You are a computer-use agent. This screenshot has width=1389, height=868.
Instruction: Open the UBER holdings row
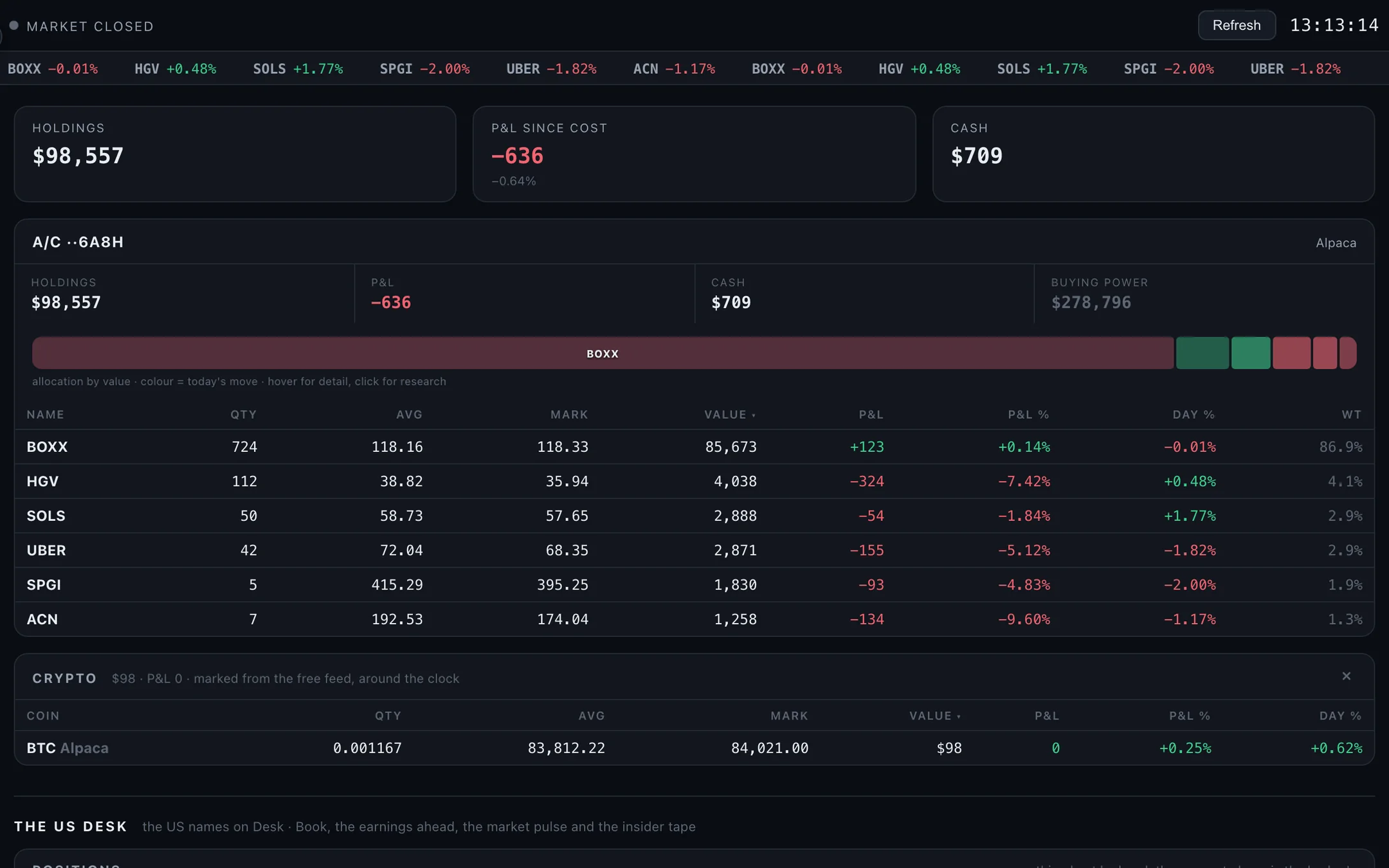click(x=694, y=550)
